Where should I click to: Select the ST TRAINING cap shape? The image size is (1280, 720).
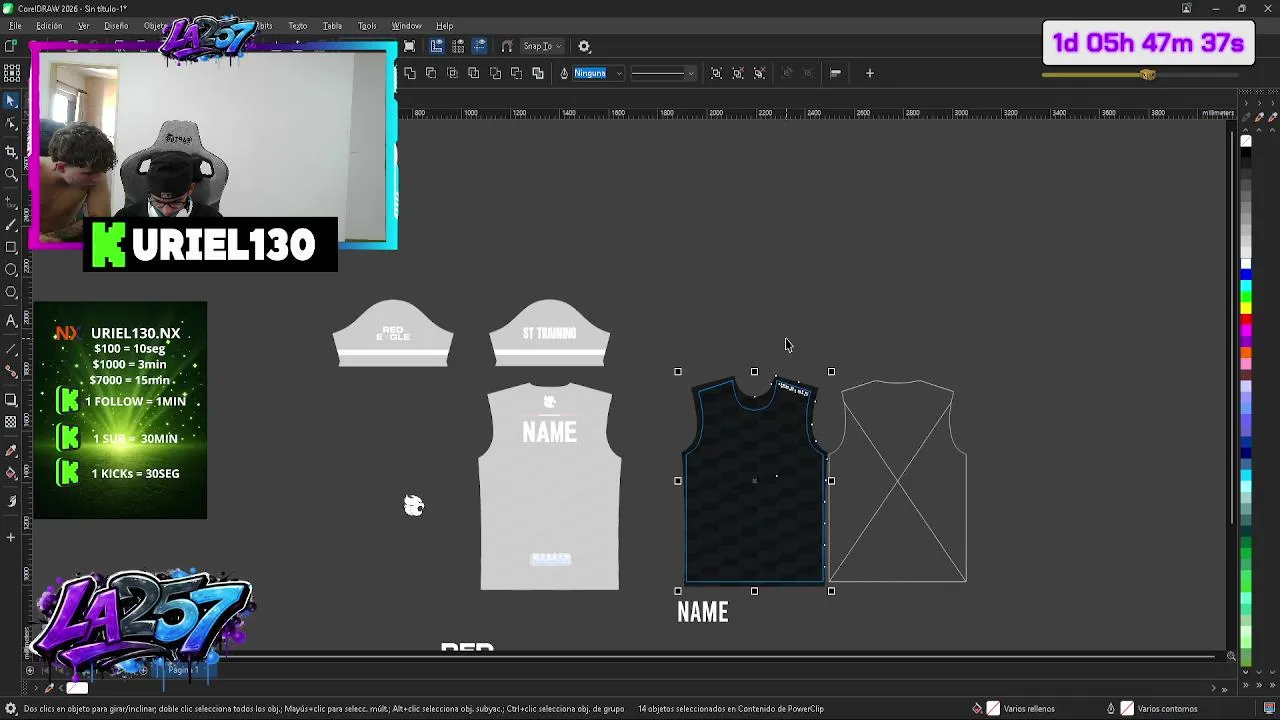coord(549,333)
